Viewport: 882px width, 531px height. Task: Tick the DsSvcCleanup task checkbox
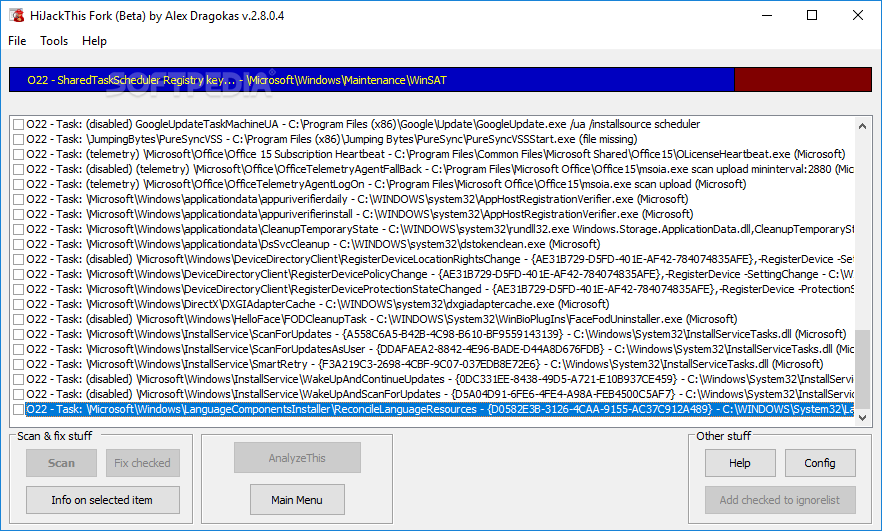tap(19, 244)
